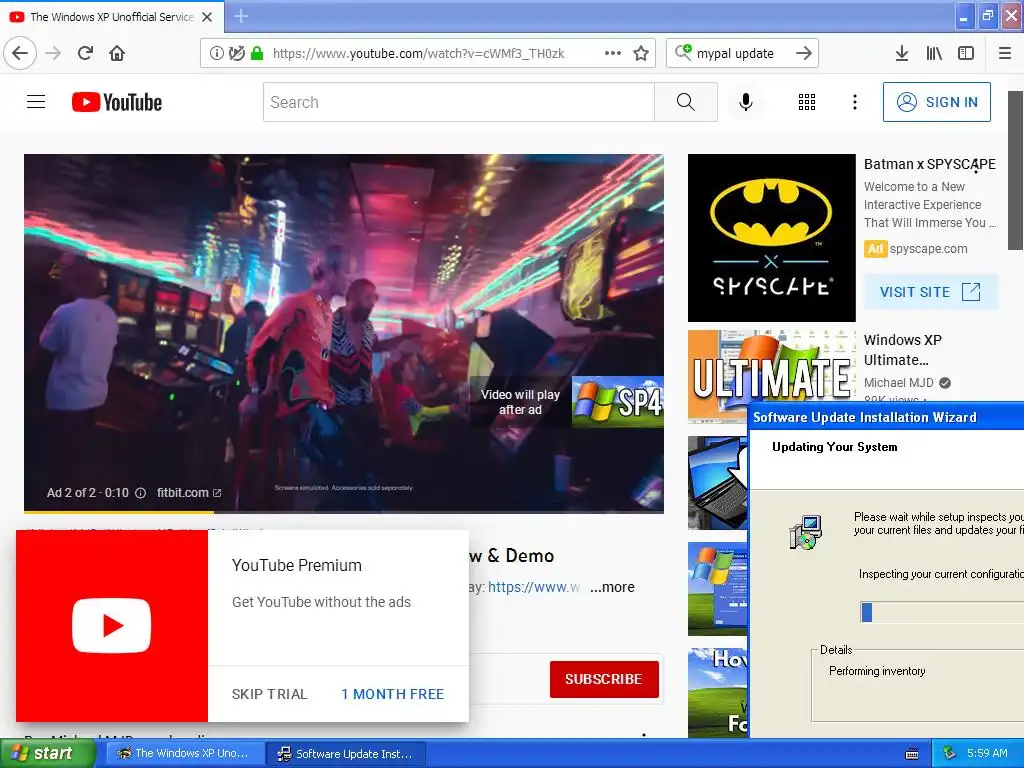This screenshot has width=1024, height=768.
Task: Reload the page with the refresh icon
Action: coord(85,53)
